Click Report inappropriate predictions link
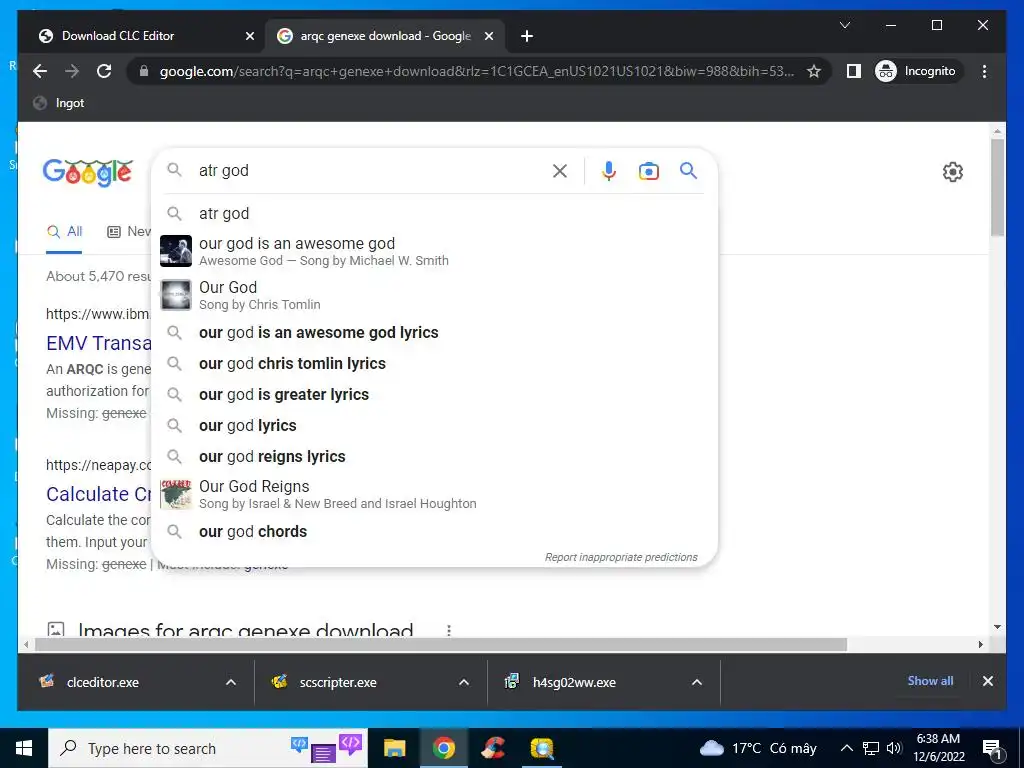The height and width of the screenshot is (768, 1024). 621,557
